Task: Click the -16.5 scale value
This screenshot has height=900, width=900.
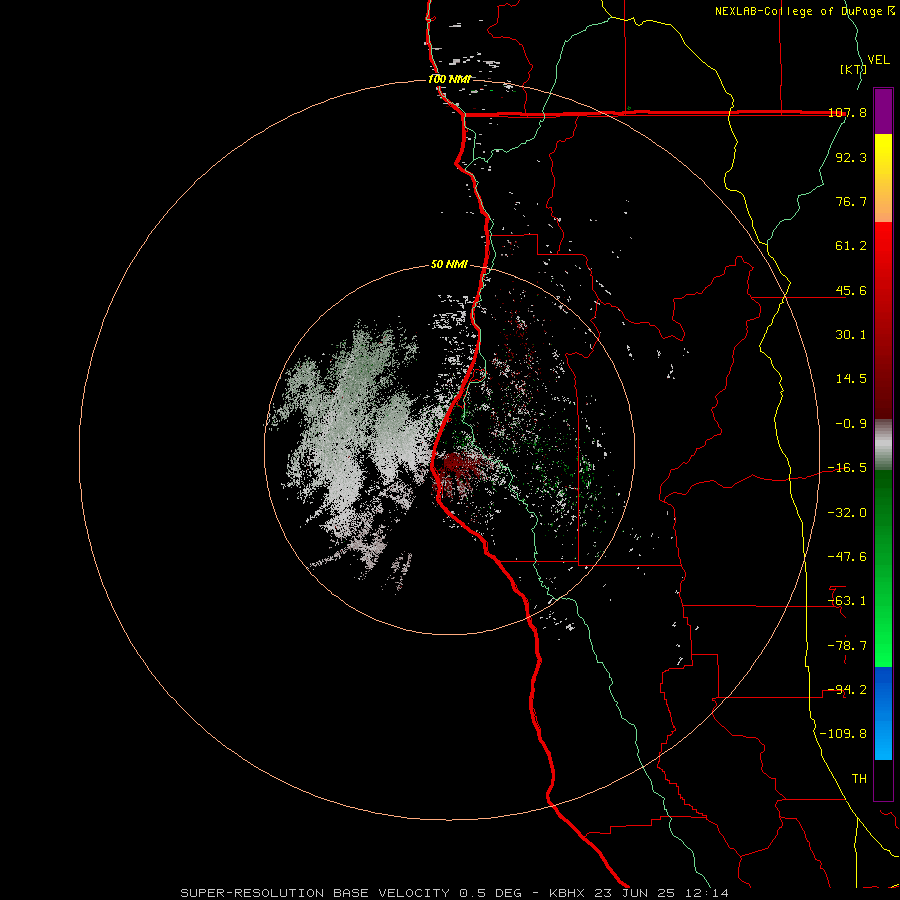Action: tap(848, 468)
